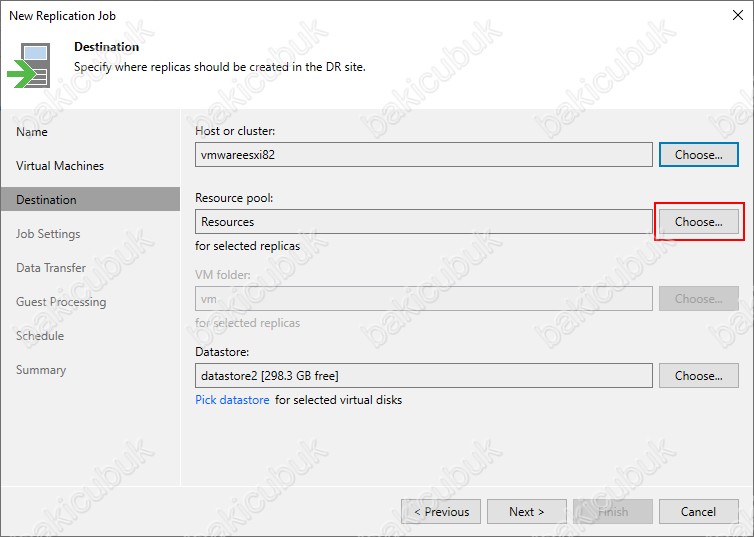
Task: Switch to the Virtual Machines step
Action: (60, 166)
